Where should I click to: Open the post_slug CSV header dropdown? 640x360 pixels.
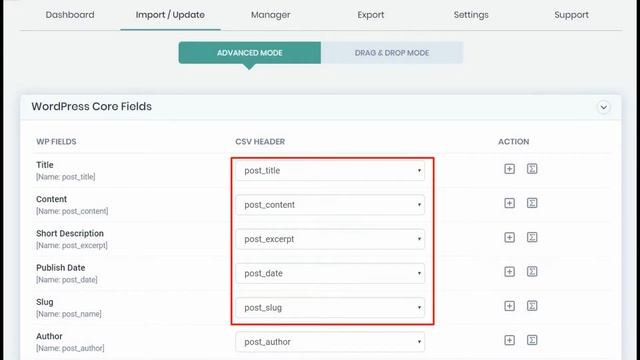330,308
